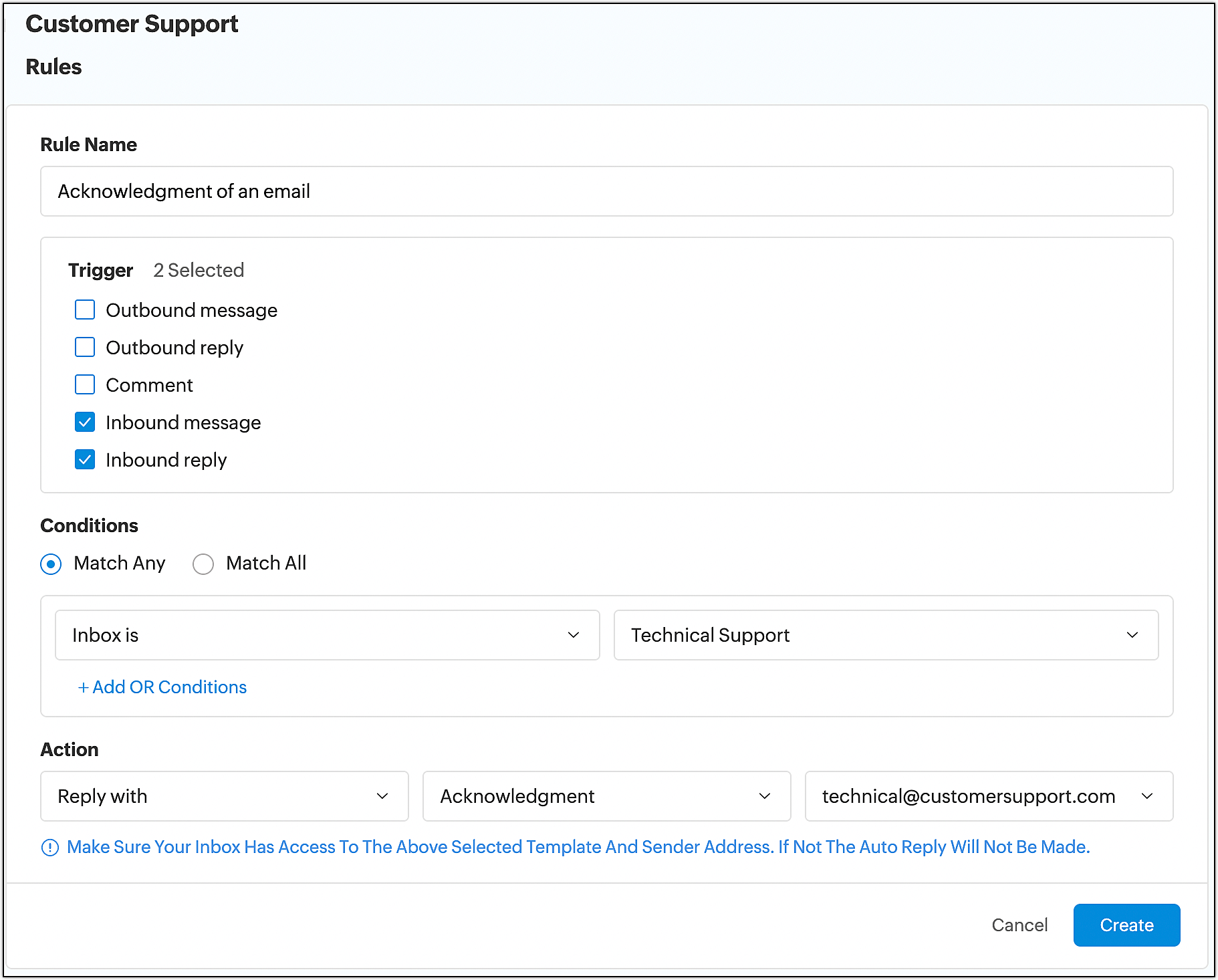
Task: Expand the Reply with action dropdown
Action: 224,796
